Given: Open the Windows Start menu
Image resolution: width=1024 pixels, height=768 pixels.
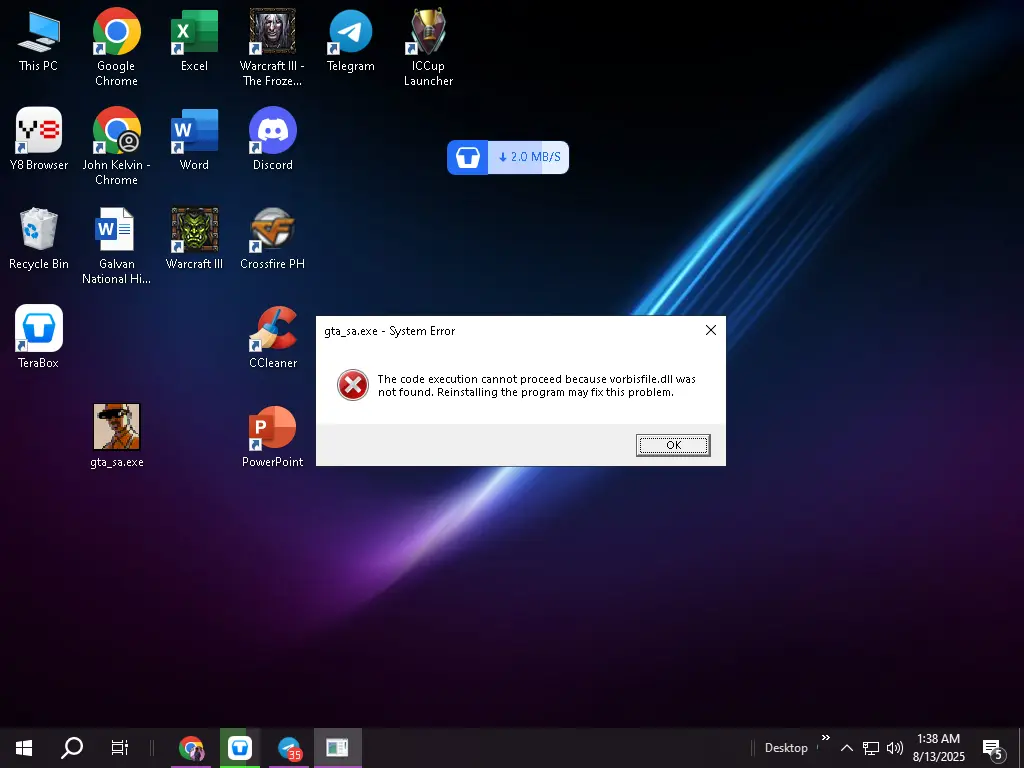Looking at the screenshot, I should pos(24,748).
